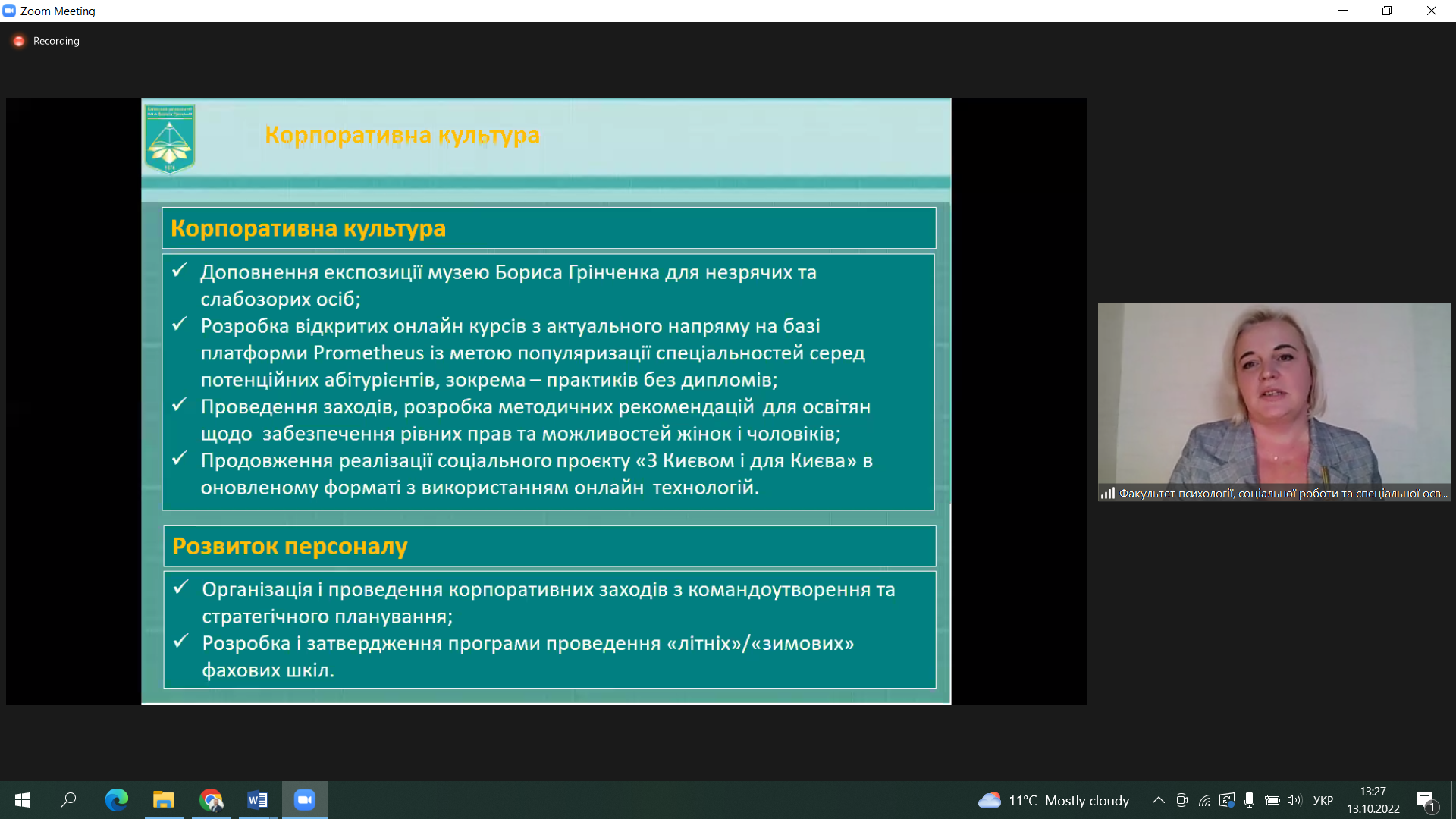
Task: Switch input language УКР indicator
Action: tap(1323, 800)
